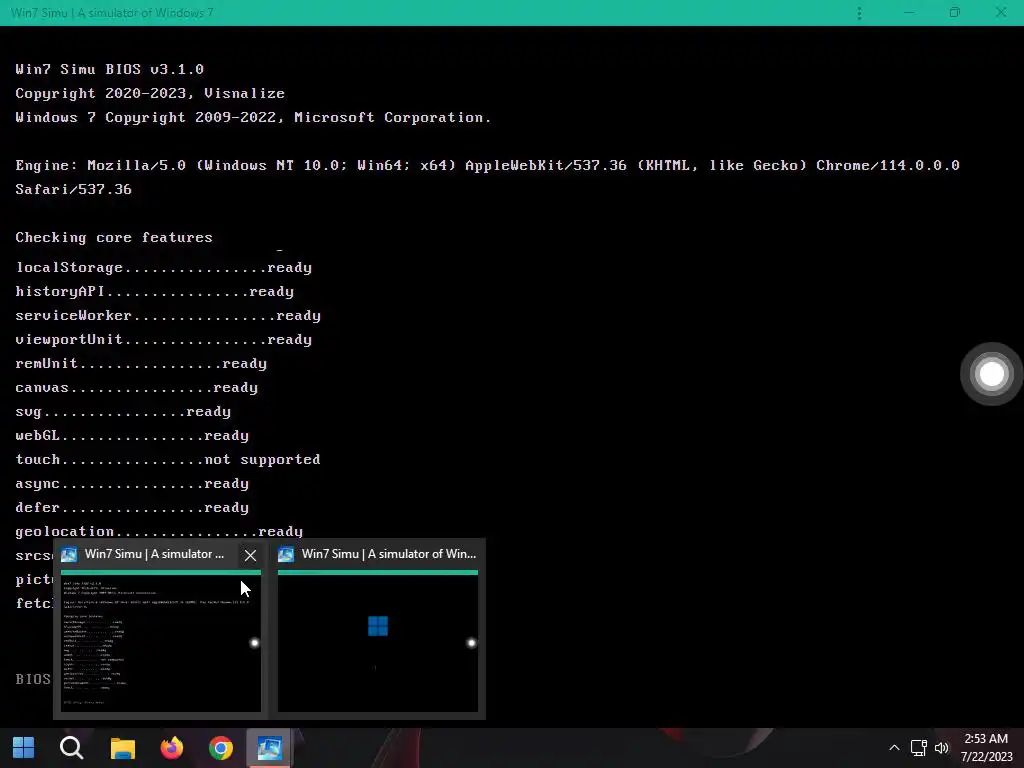This screenshot has width=1024, height=768.
Task: Click the 'viewportUnit' ready line
Action: (x=164, y=340)
